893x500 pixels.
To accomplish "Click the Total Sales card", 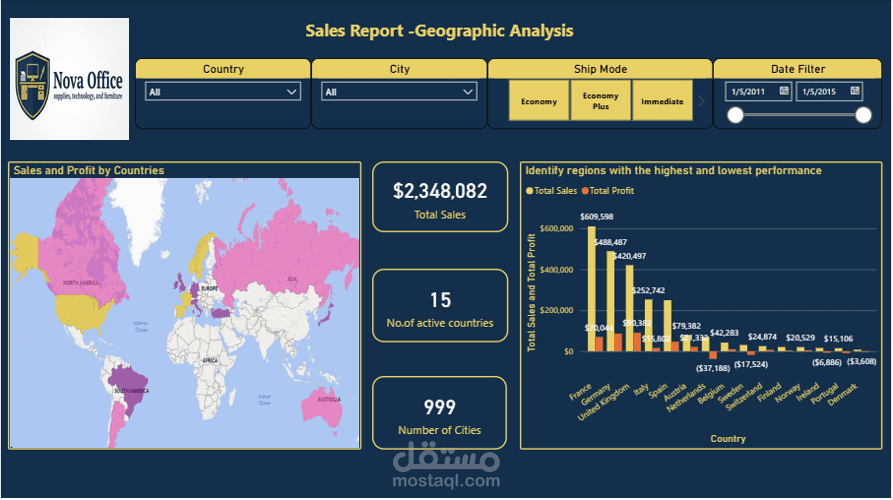I will click(440, 197).
